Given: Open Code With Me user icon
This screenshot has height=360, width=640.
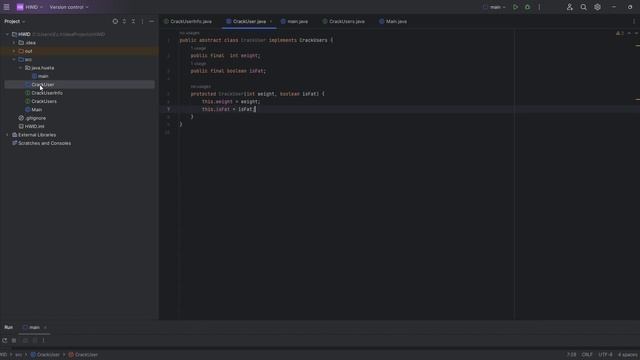Looking at the screenshot, I should [570, 7].
